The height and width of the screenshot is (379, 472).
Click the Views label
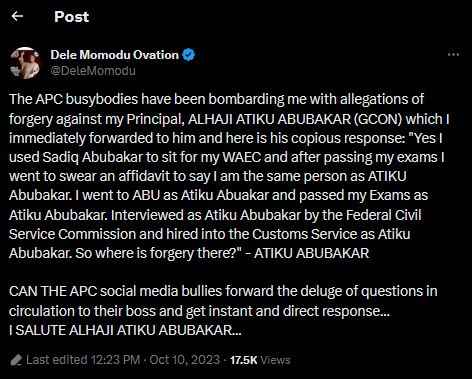(x=275, y=360)
